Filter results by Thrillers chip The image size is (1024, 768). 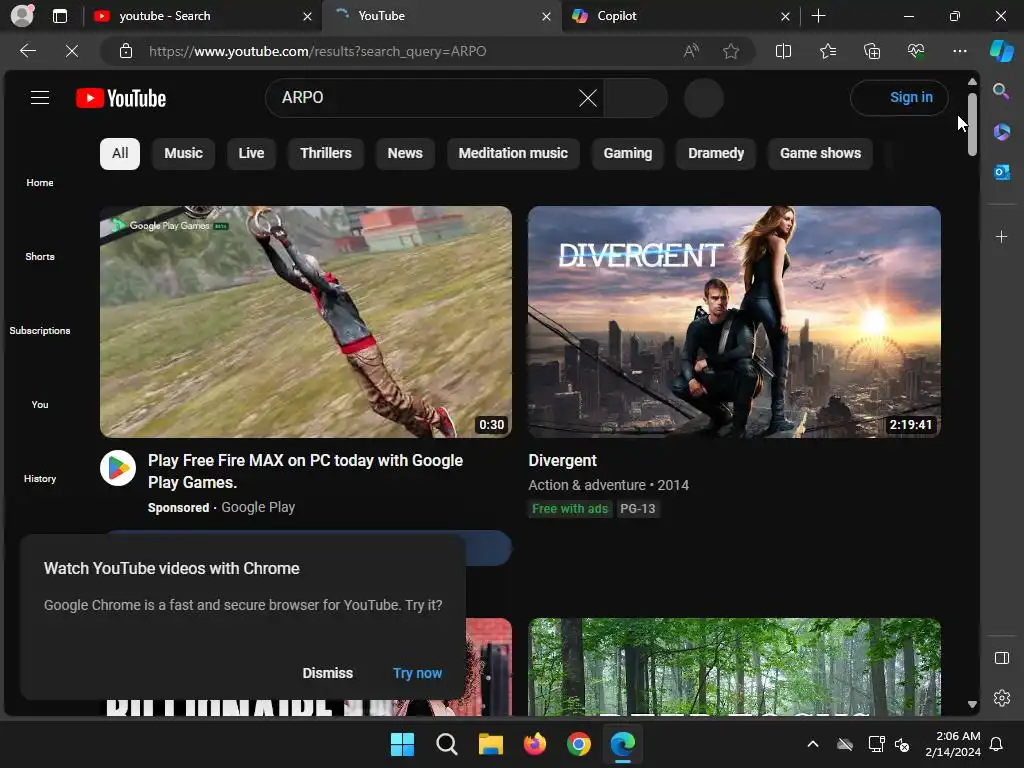[326, 153]
